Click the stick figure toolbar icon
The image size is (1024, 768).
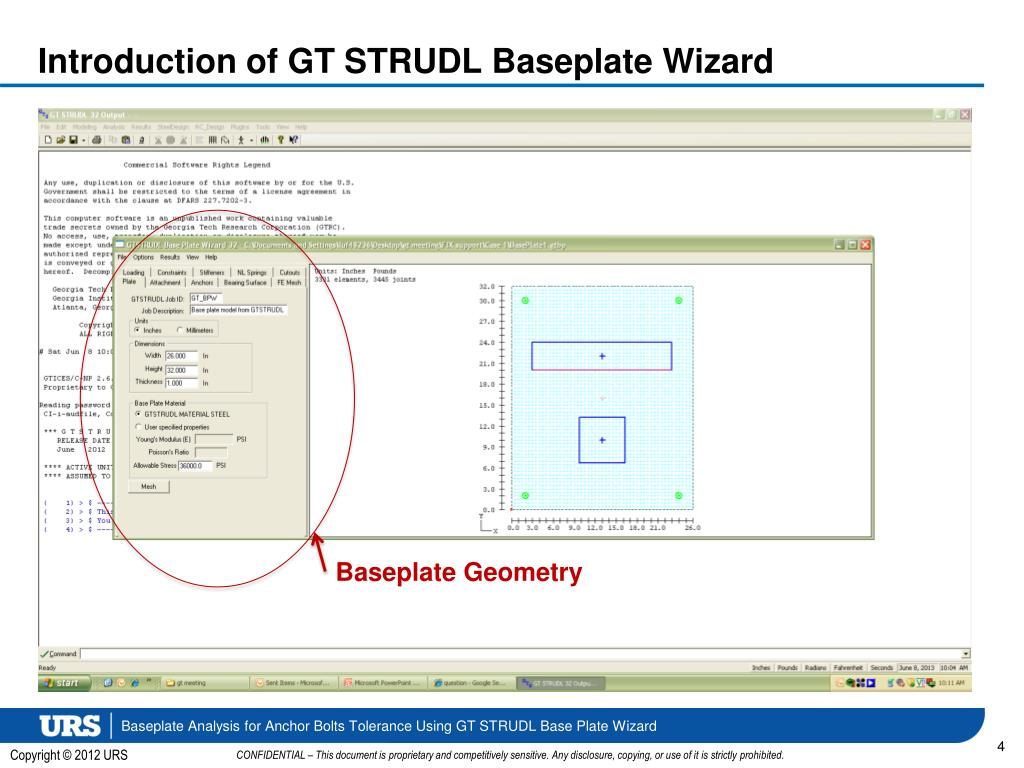[241, 140]
